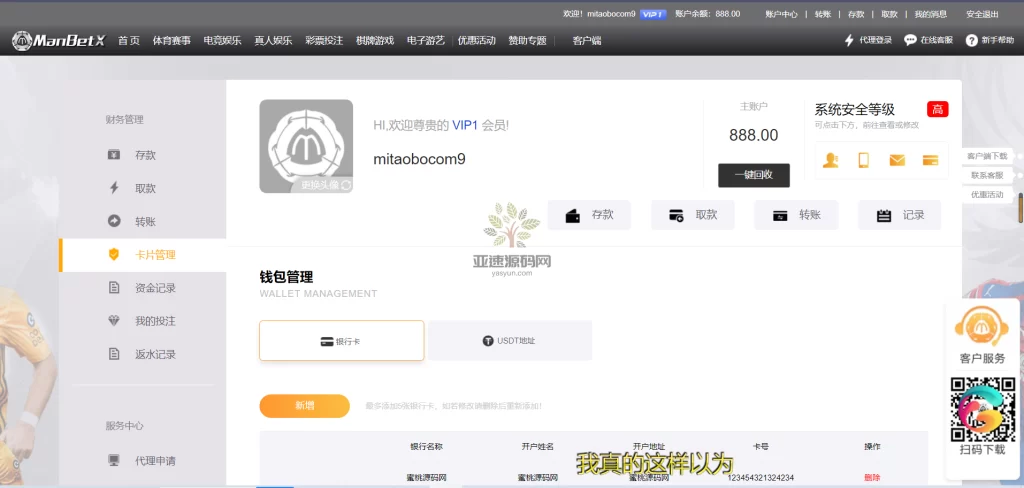Click the orange page scrollbar thumb
This screenshot has width=1024, height=488.
pyautogui.click(x=1020, y=209)
